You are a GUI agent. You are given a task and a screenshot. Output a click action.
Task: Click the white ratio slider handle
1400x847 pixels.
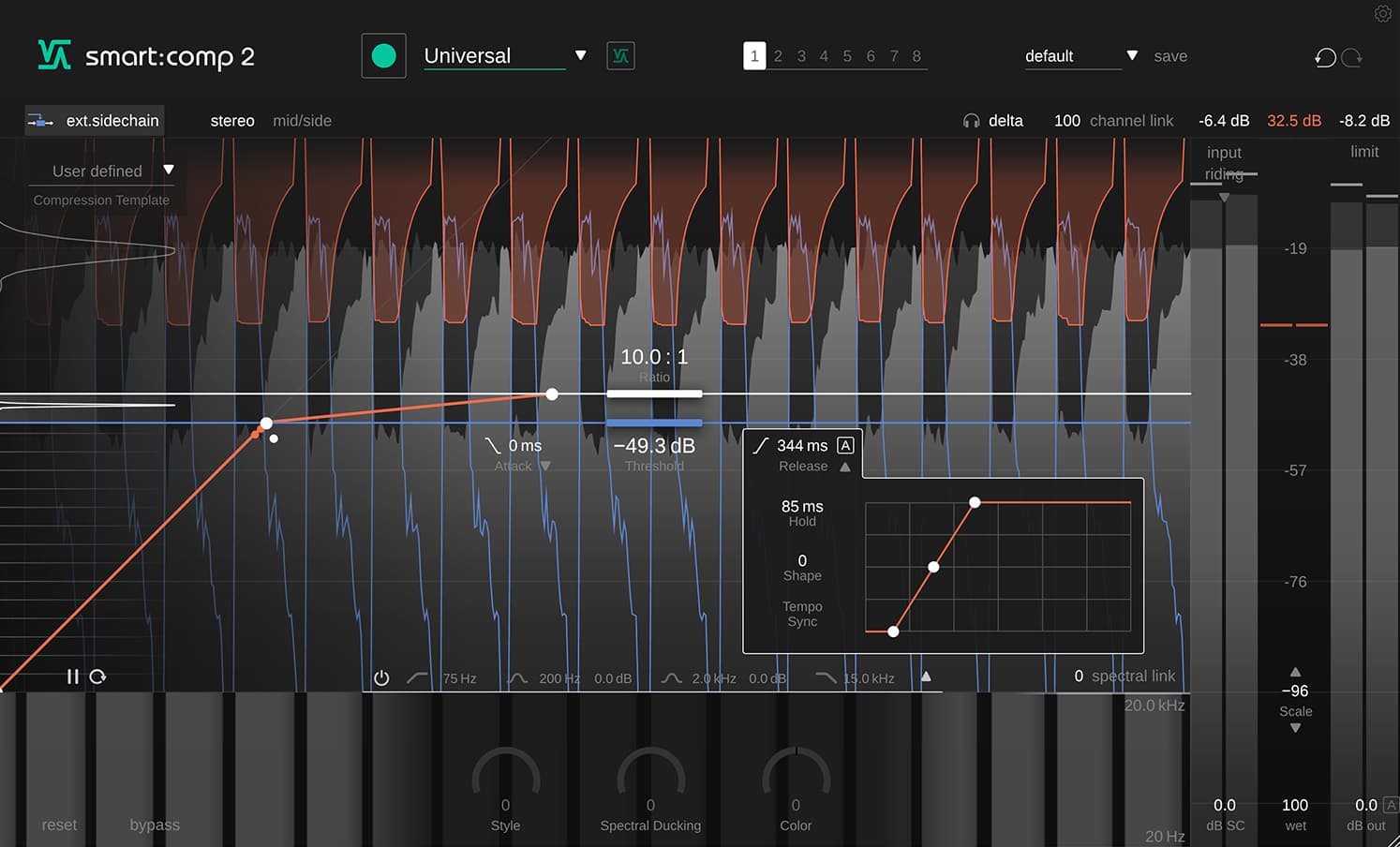pyautogui.click(x=654, y=394)
